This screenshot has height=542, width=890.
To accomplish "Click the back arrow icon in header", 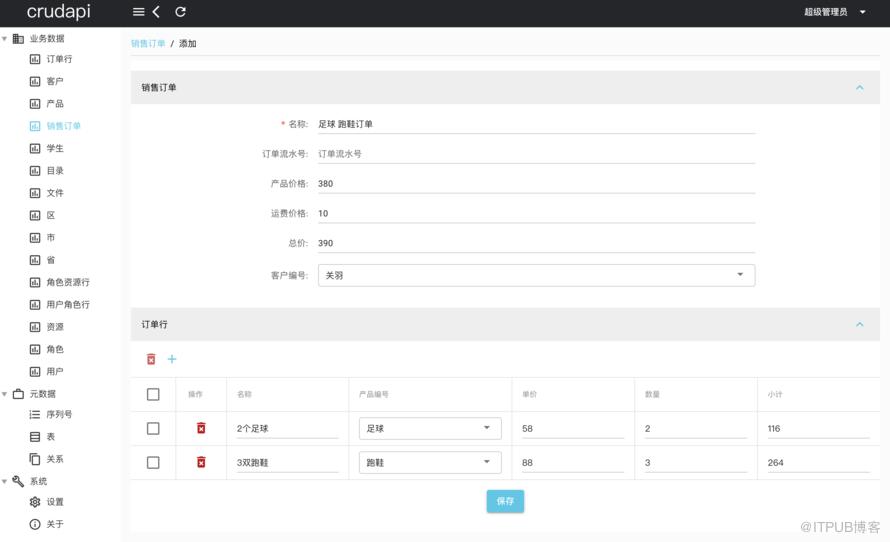I will click(x=156, y=12).
